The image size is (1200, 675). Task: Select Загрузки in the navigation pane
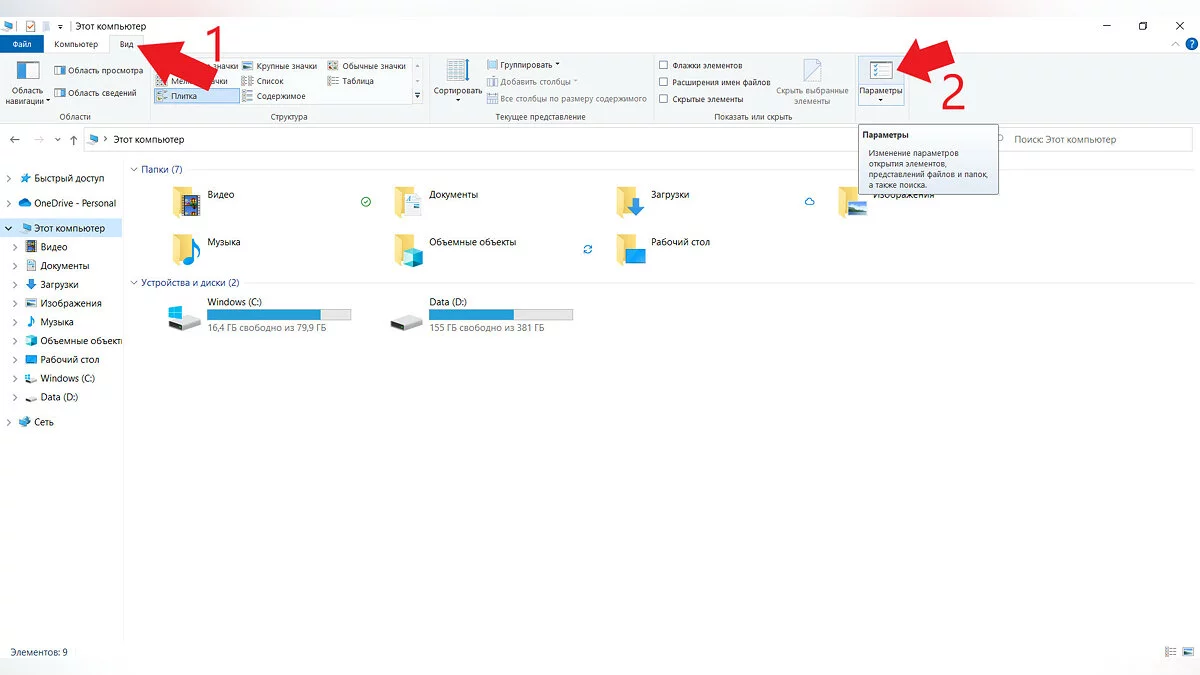tap(59, 285)
